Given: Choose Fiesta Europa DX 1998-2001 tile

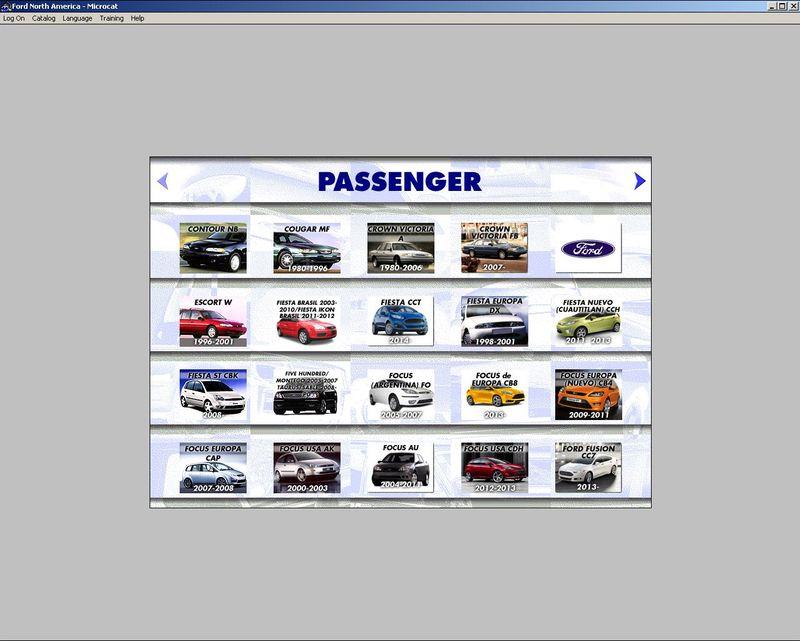Looking at the screenshot, I should (x=494, y=321).
